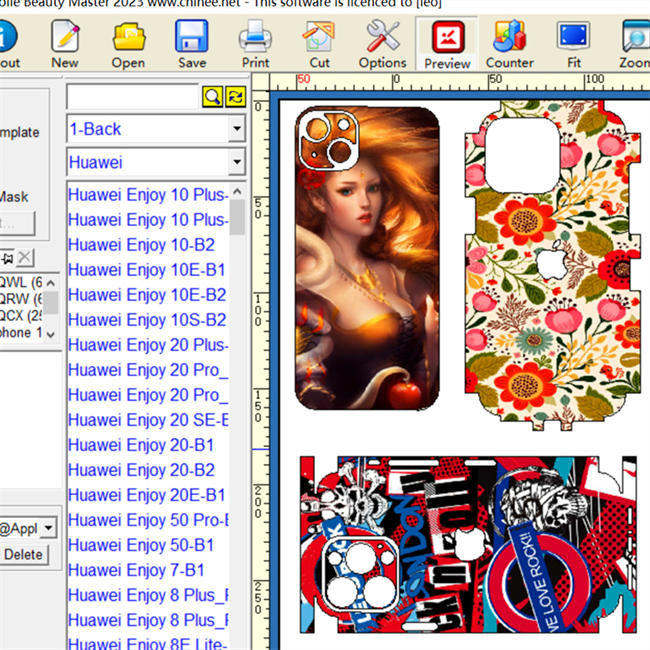
Task: Select Huawei Enjoy 50 Pro-B entry
Action: (148, 520)
